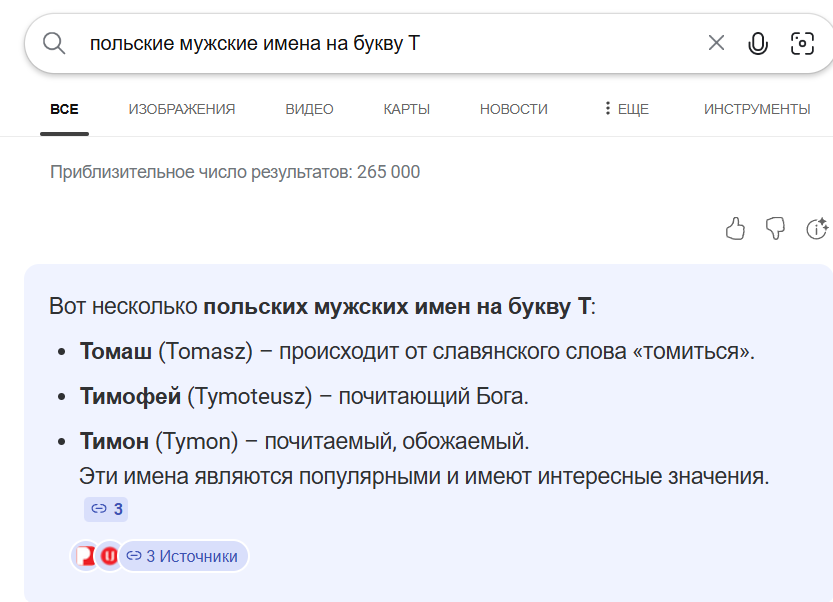Give thumbs down feedback on the overview
This screenshot has height=602, width=833.
[775, 229]
